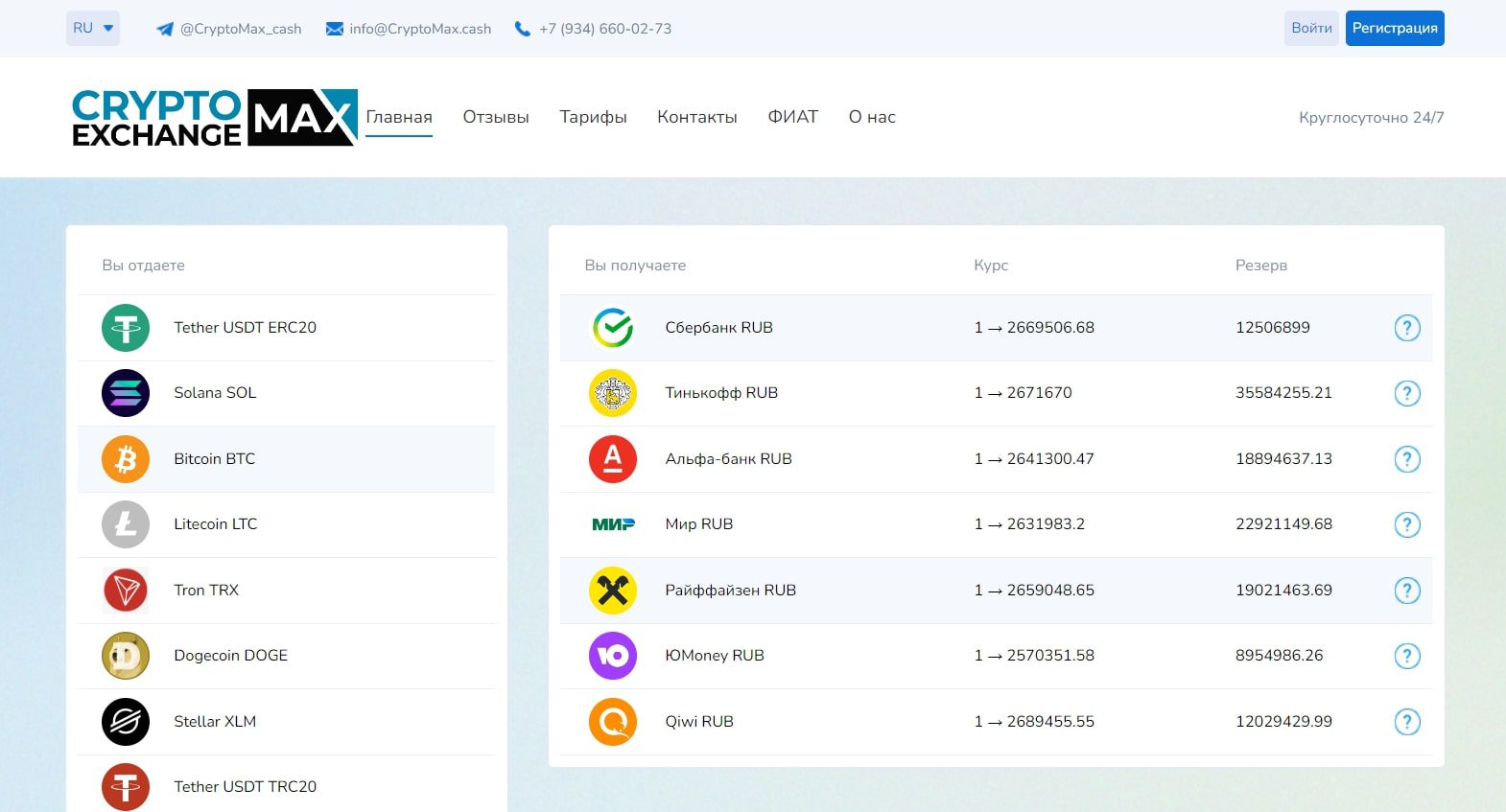Click the Сбербанк green checkmark icon
Image resolution: width=1506 pixels, height=812 pixels.
[x=613, y=328]
